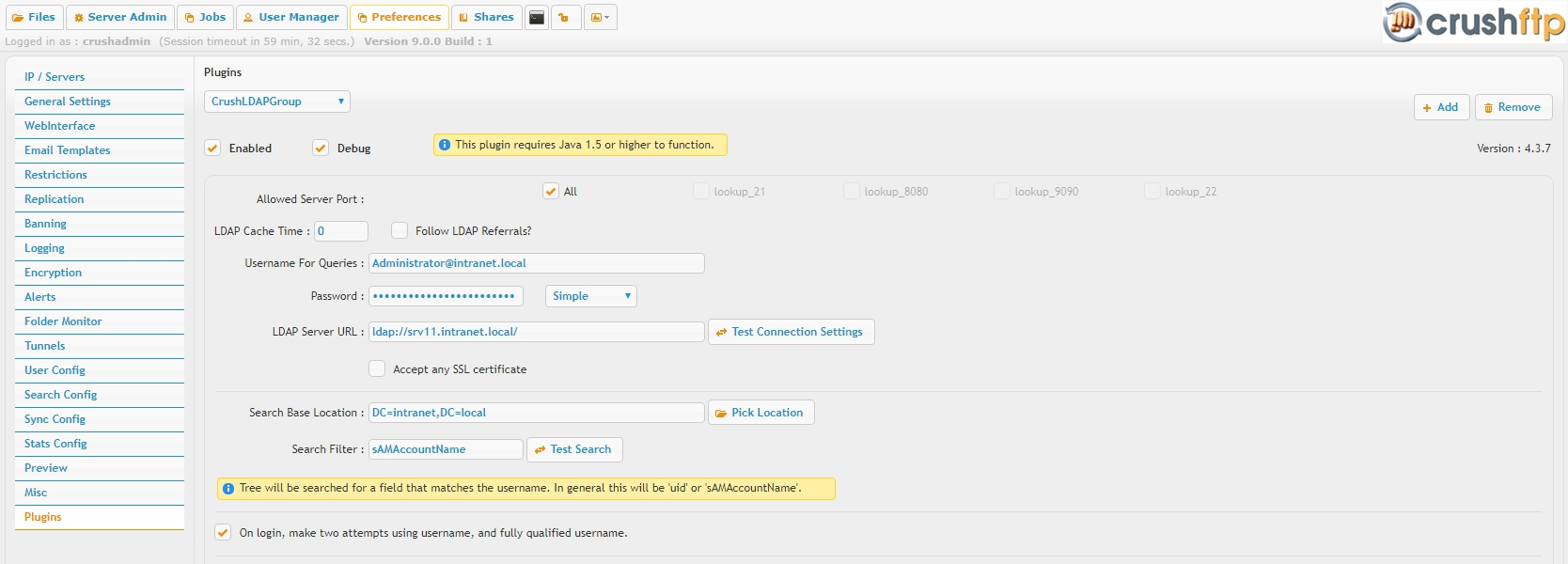Open WebInterface settings
The width and height of the screenshot is (1568, 564).
pos(99,126)
